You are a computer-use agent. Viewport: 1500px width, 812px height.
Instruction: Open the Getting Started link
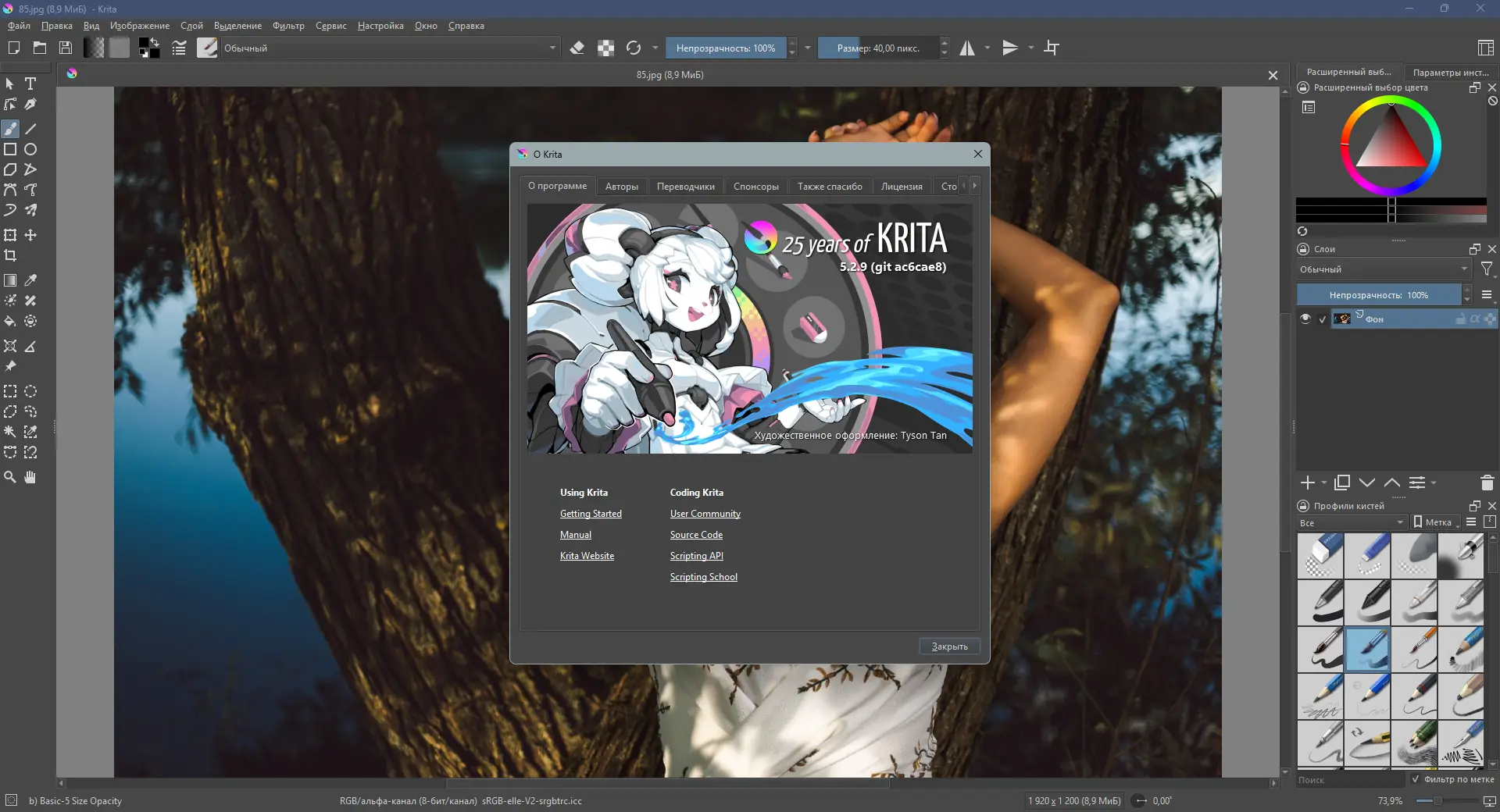pyautogui.click(x=591, y=514)
